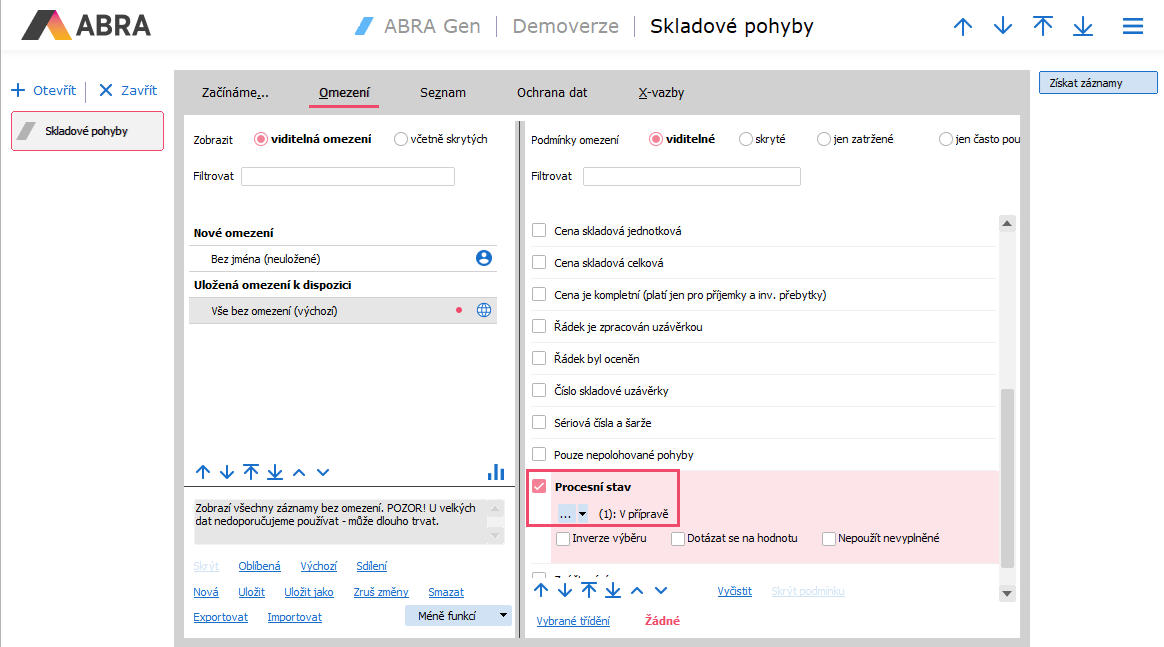Switch to the Seznam tab
Viewport: 1164px width, 647px height.
point(443,93)
